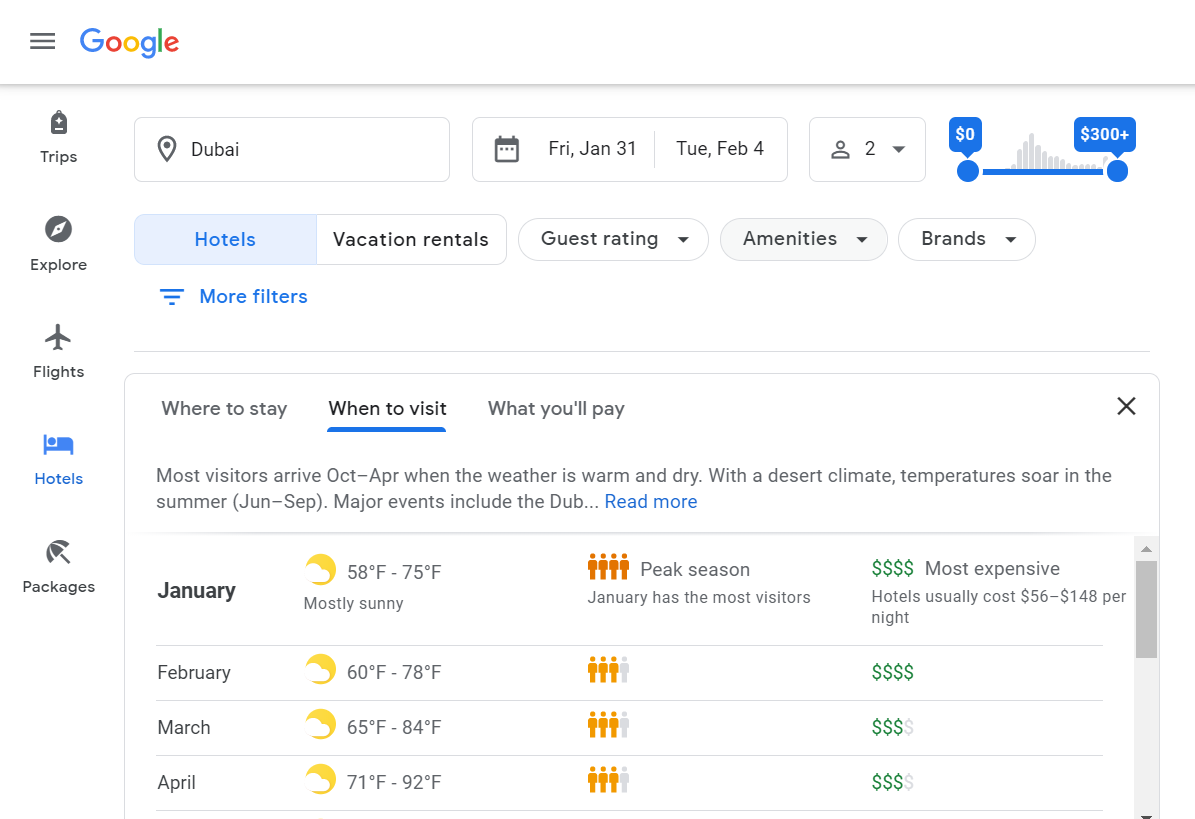Open the Guest rating dropdown
1195x819 pixels.
pos(612,239)
